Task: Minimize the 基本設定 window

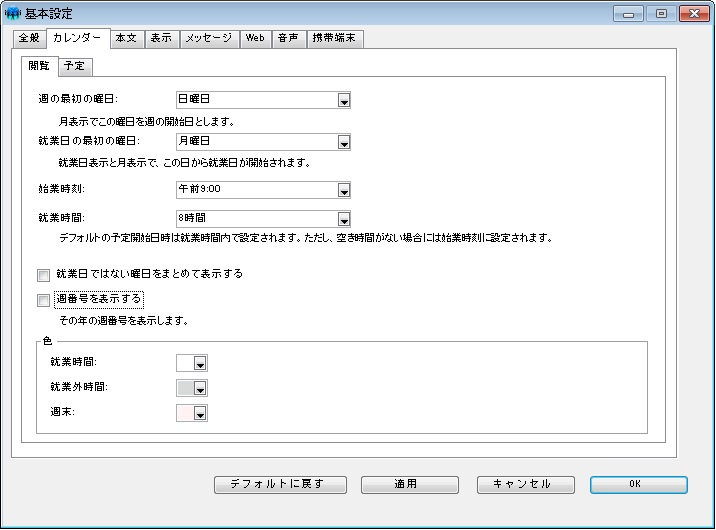Action: tap(628, 14)
